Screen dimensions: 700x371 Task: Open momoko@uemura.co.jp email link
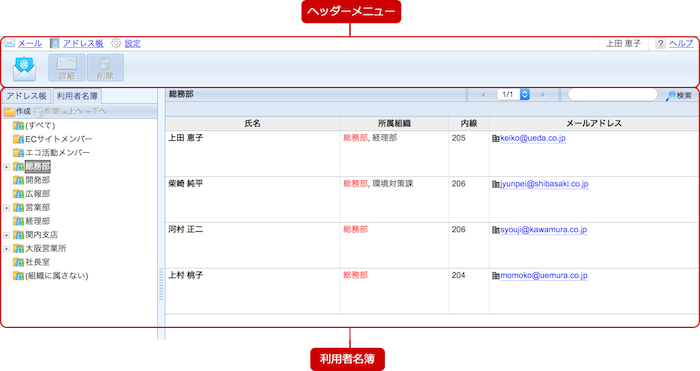[544, 276]
